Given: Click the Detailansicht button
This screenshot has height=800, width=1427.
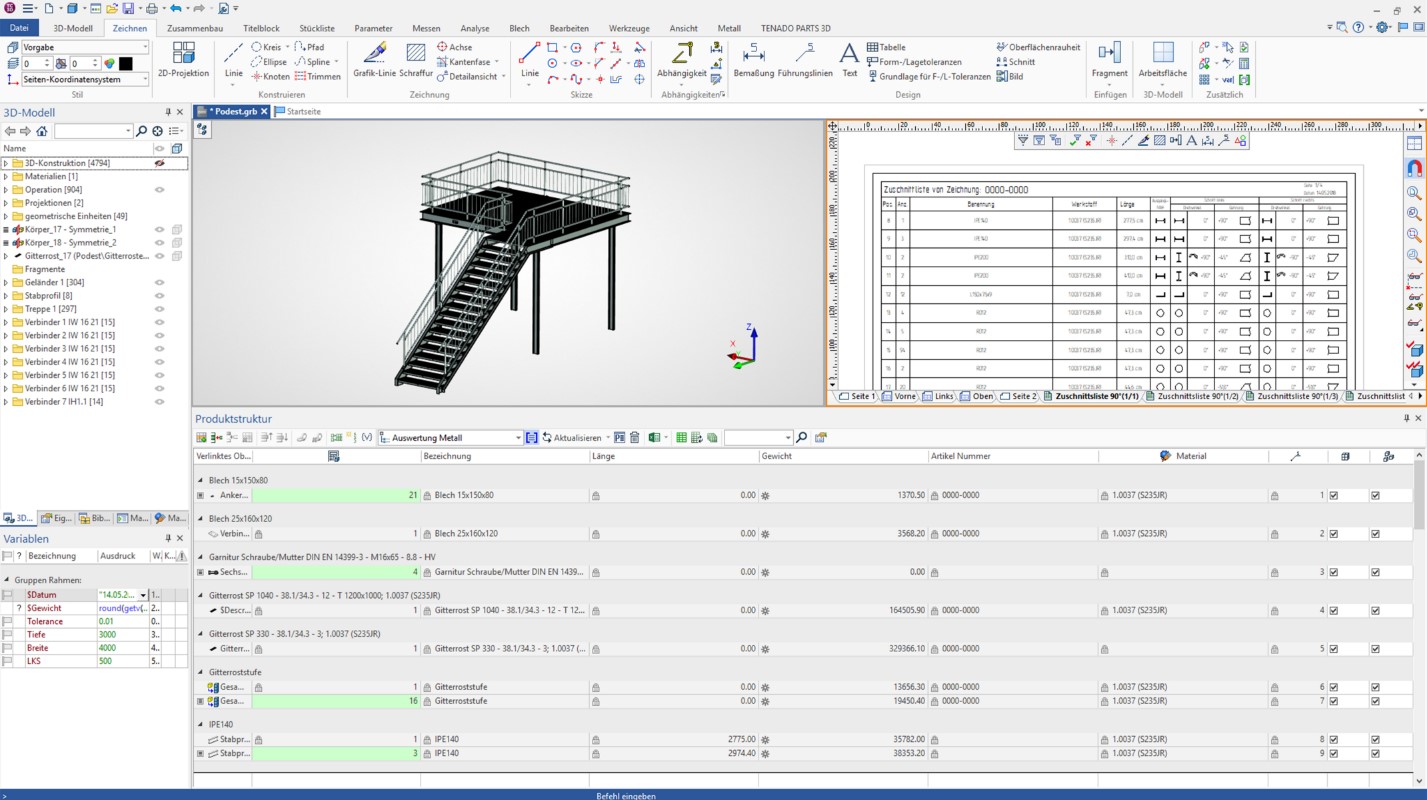Looking at the screenshot, I should tap(472, 76).
